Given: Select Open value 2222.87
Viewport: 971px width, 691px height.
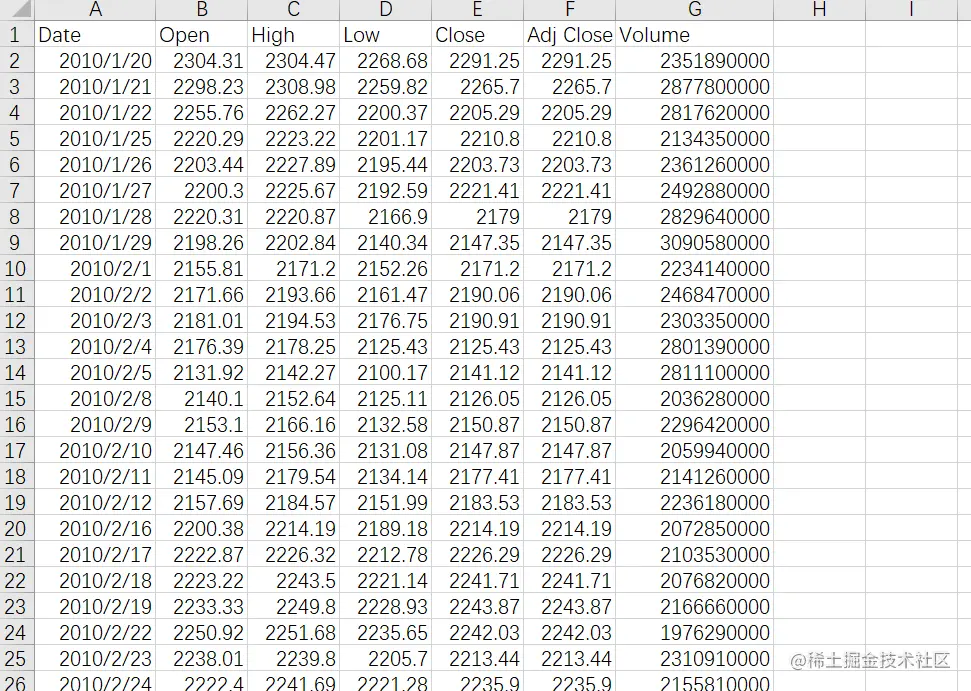Looking at the screenshot, I should [x=202, y=555].
